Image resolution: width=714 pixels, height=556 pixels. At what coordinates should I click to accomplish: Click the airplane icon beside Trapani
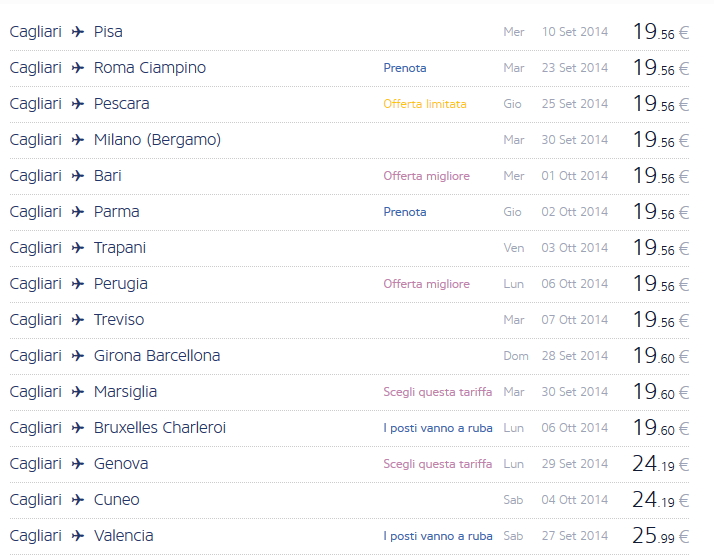[x=78, y=248]
